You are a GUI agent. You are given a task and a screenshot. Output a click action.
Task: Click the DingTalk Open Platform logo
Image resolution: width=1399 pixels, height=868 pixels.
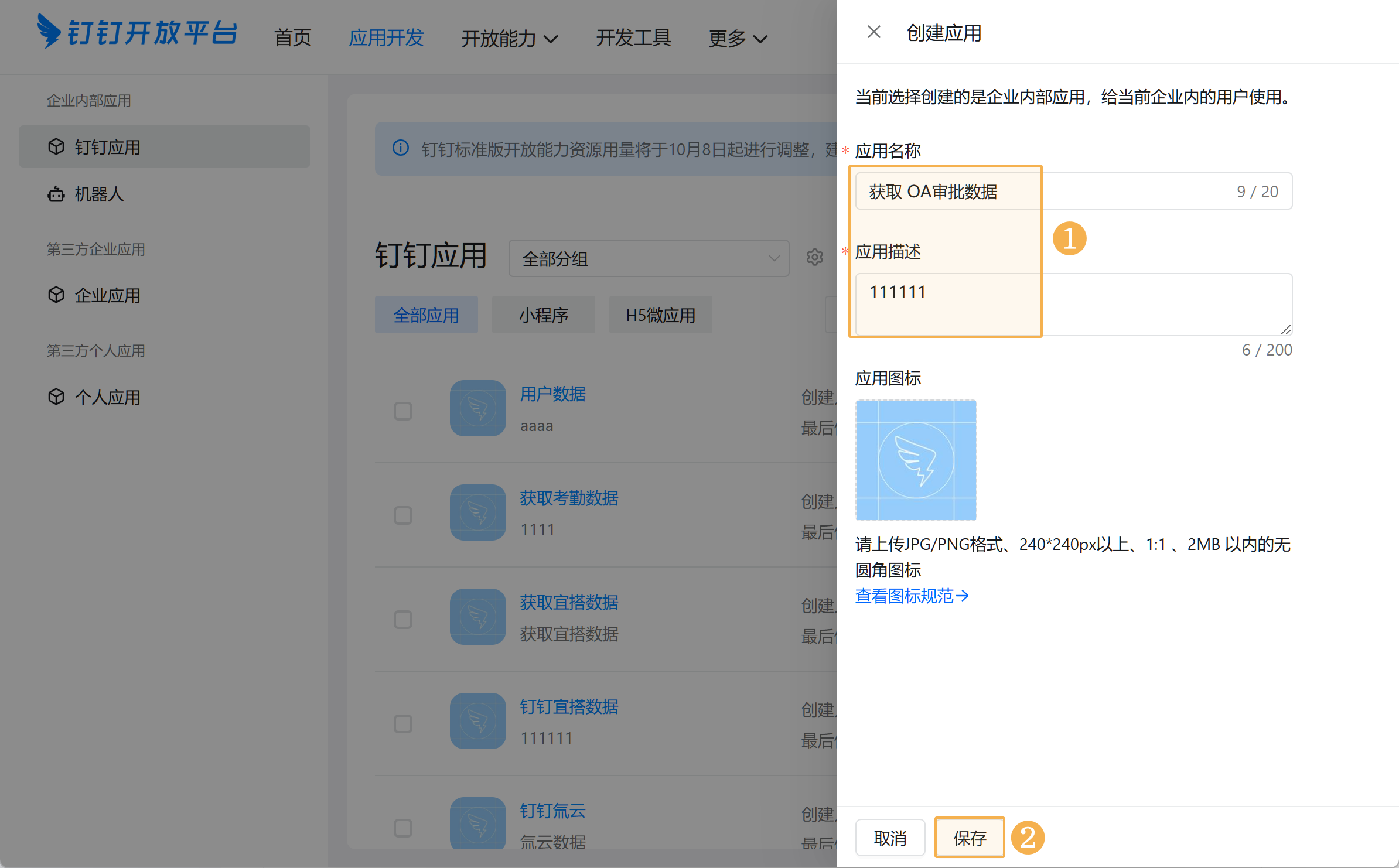tap(137, 32)
